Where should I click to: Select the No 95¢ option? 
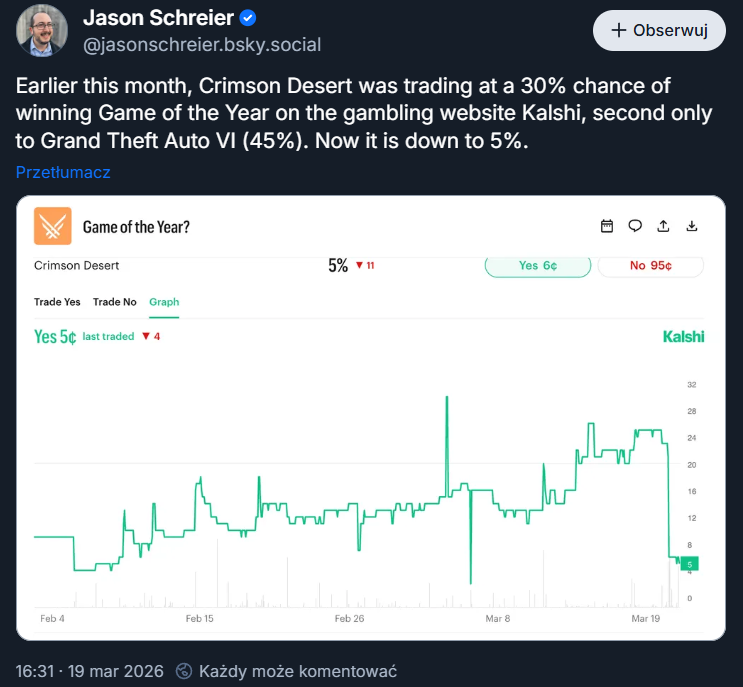point(650,265)
